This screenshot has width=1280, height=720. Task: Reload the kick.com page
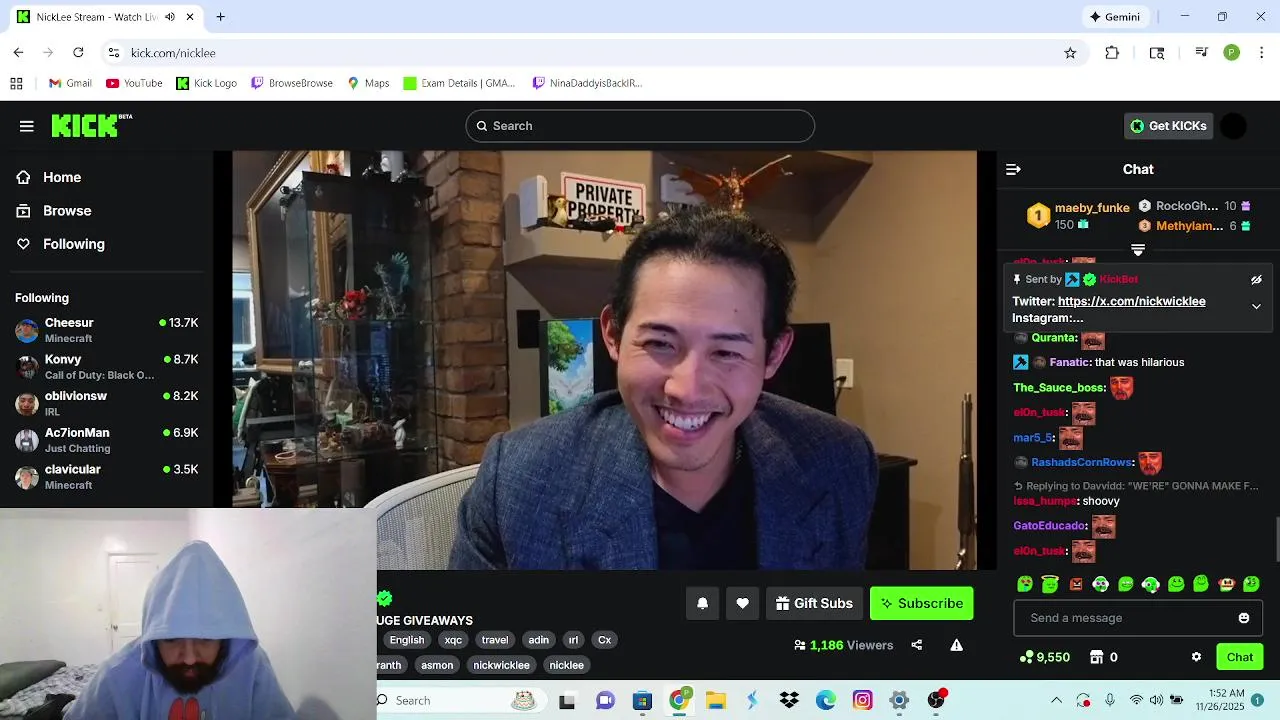(x=78, y=52)
